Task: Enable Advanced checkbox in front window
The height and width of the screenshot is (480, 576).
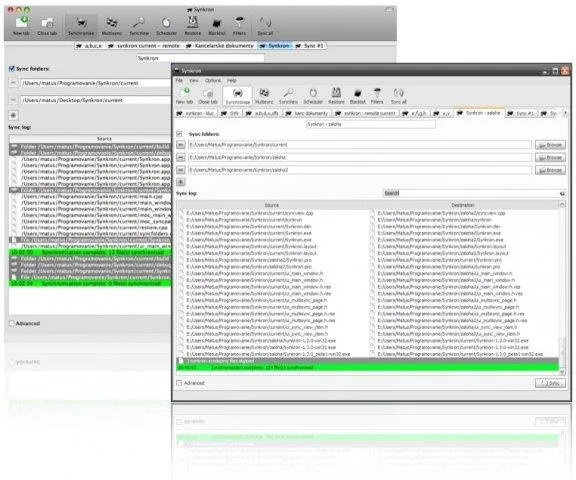Action: (x=179, y=383)
